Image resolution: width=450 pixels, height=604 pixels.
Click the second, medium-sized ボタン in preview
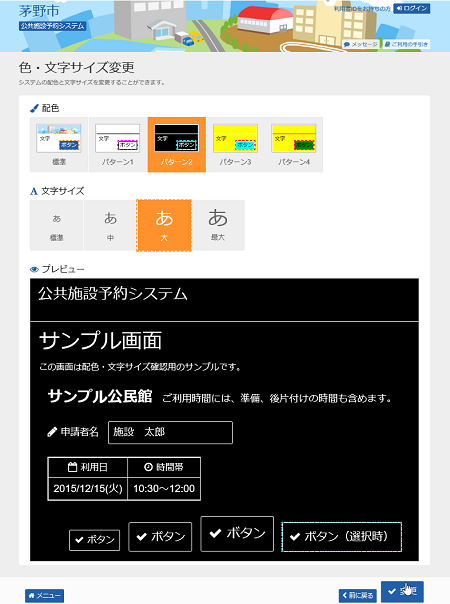(x=160, y=537)
